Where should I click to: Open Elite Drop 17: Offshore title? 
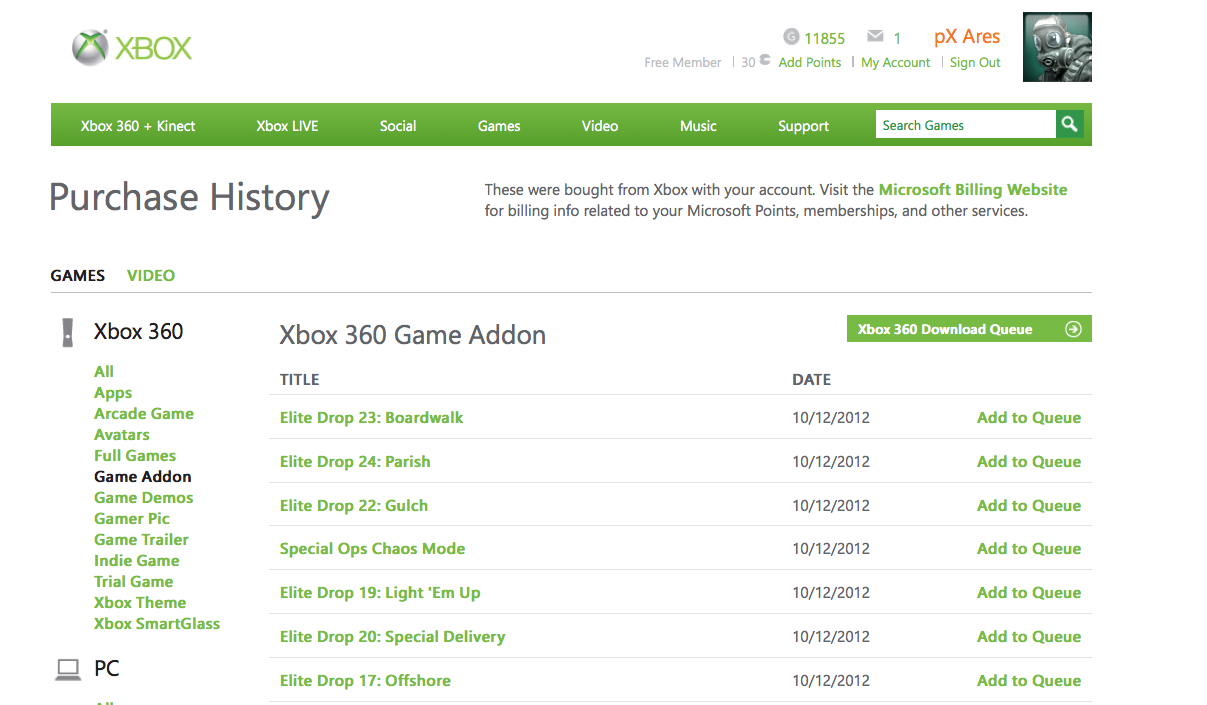(365, 680)
